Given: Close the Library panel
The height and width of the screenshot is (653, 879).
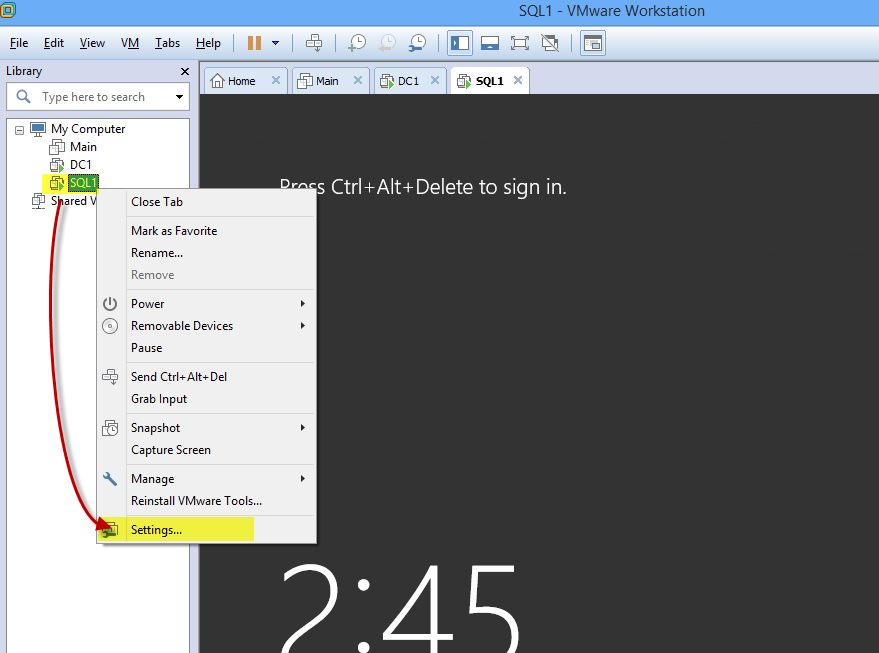Looking at the screenshot, I should tap(185, 72).
